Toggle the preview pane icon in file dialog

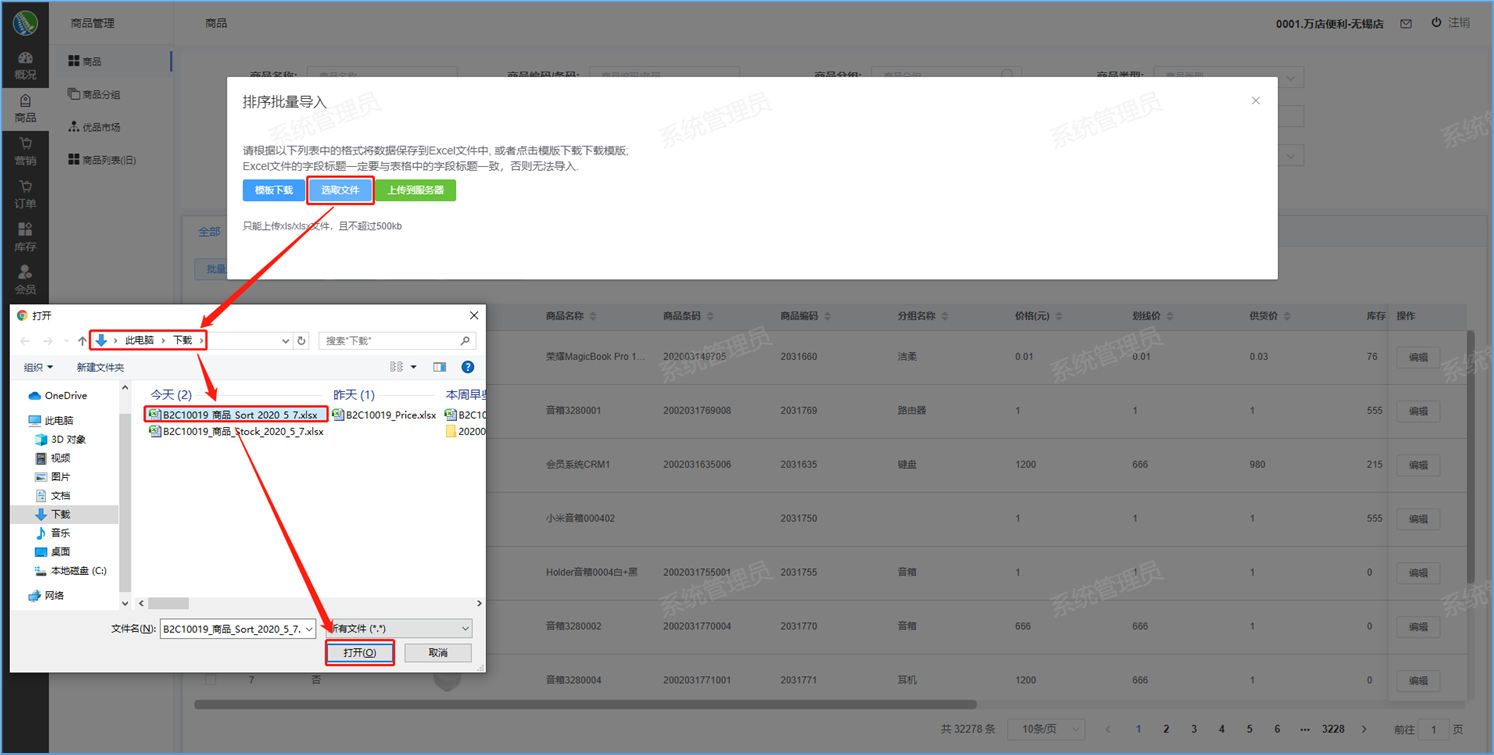[439, 367]
